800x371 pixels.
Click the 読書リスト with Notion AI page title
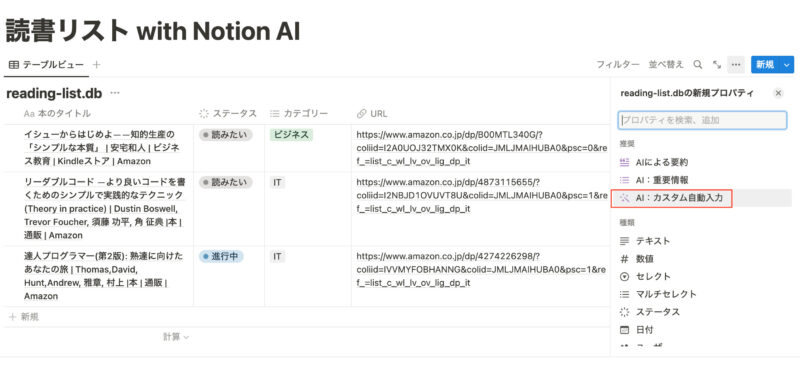pos(152,31)
